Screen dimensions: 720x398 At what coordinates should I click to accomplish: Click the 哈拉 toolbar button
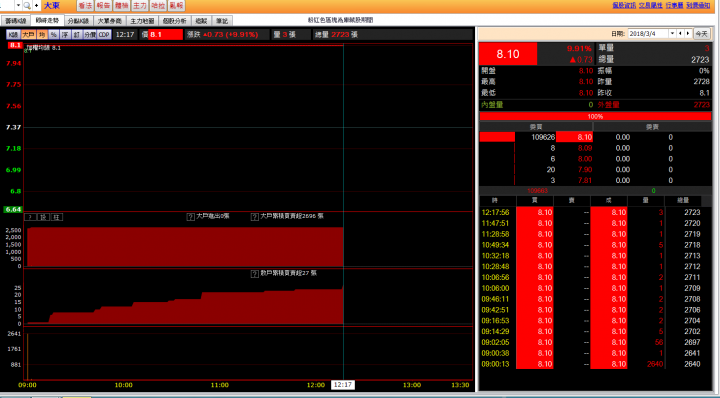pos(158,6)
